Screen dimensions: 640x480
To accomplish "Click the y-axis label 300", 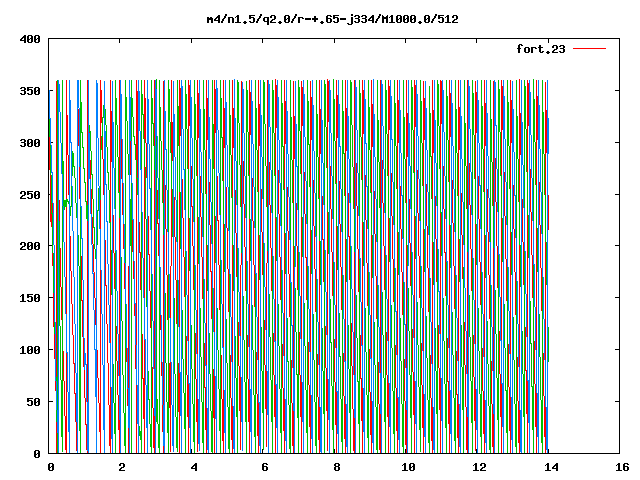I will click(30, 143).
